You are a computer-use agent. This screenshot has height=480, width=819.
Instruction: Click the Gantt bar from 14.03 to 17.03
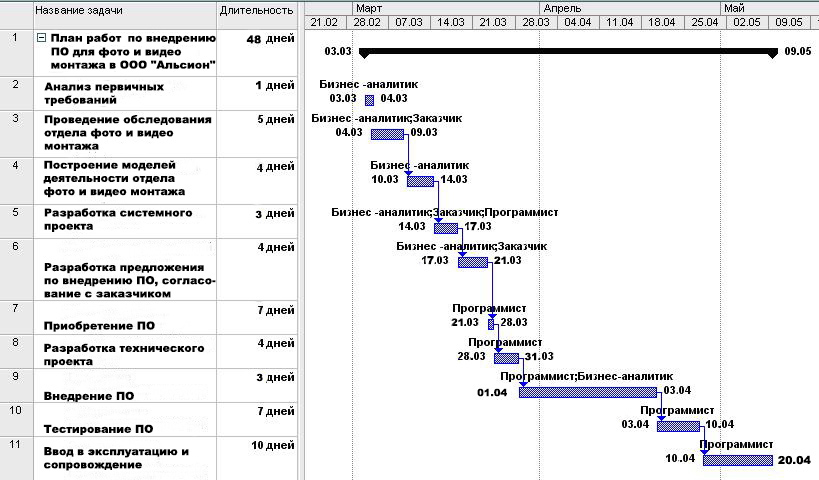point(446,228)
